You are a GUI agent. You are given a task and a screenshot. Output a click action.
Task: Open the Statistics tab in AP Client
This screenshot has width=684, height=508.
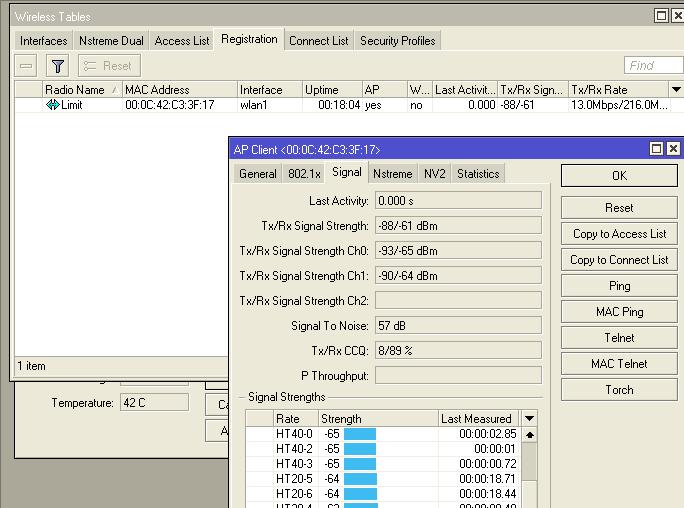click(x=478, y=174)
